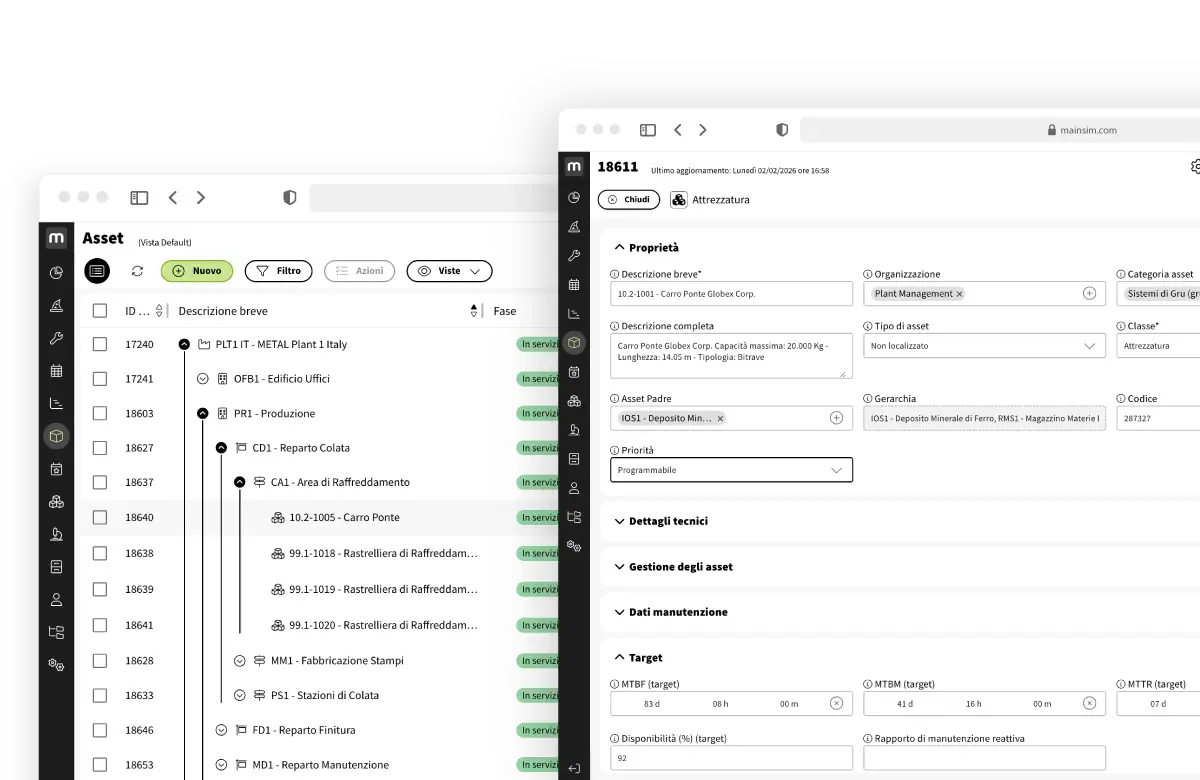Click the Nuovo button to create an asset
The width and height of the screenshot is (1200, 780).
click(x=197, y=271)
